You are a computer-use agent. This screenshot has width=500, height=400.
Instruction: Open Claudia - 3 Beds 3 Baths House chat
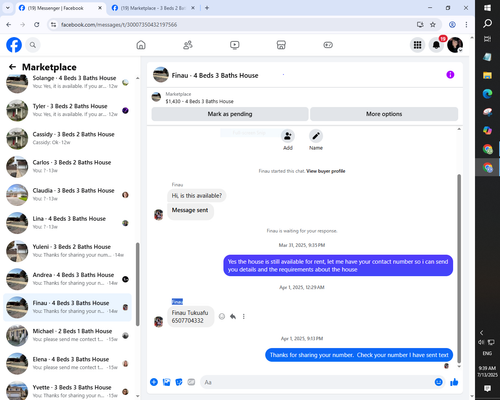coord(67,195)
